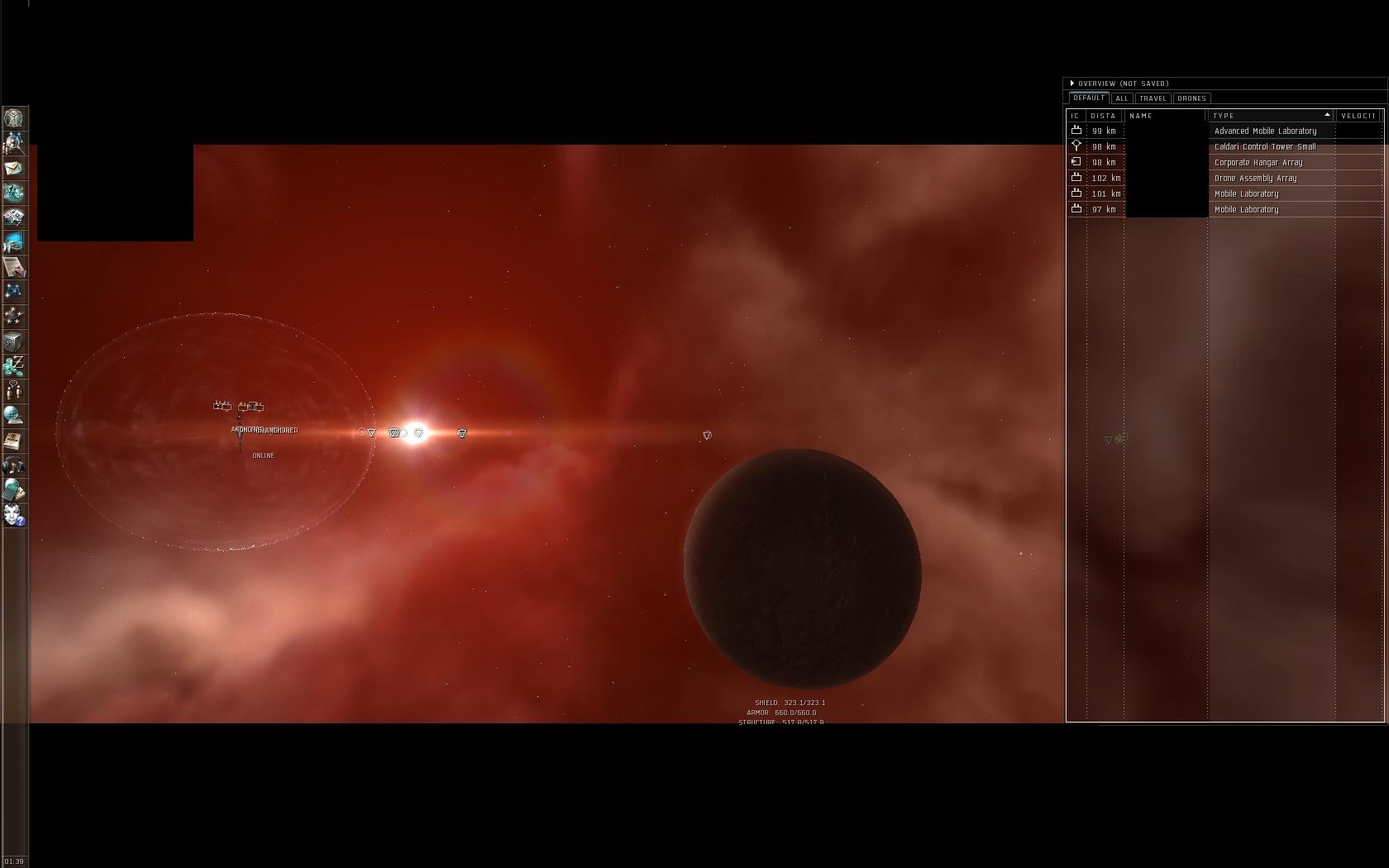Click the Drone Assembly Array row icon

[x=1076, y=178]
